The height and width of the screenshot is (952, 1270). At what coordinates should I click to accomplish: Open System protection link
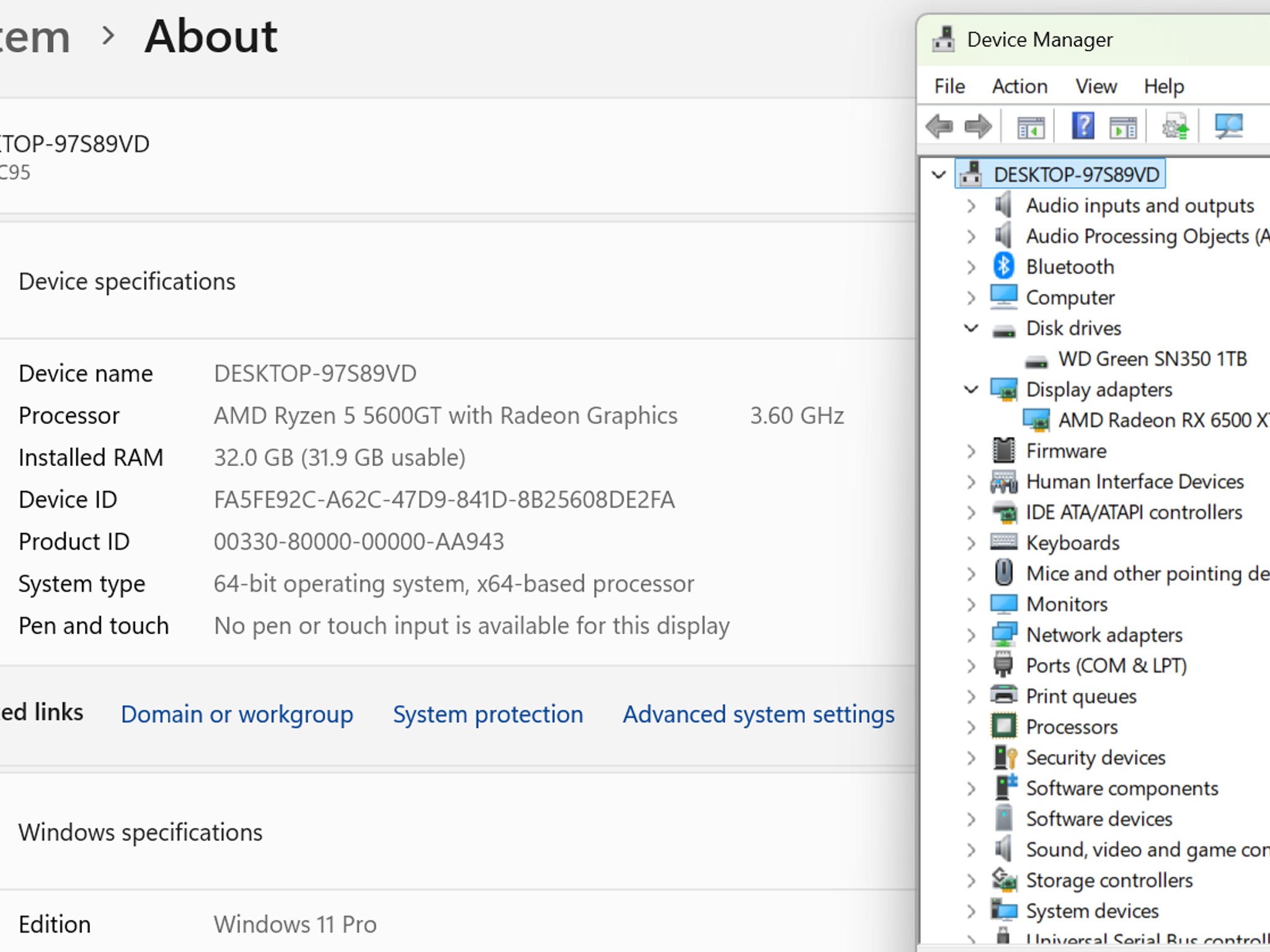[x=488, y=714]
